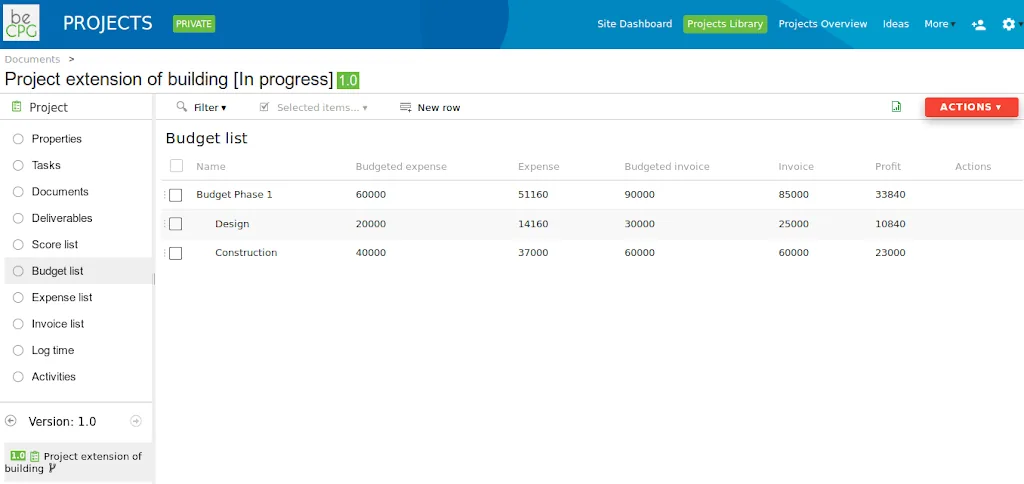Click the Budgeted invoice column header

pos(667,167)
